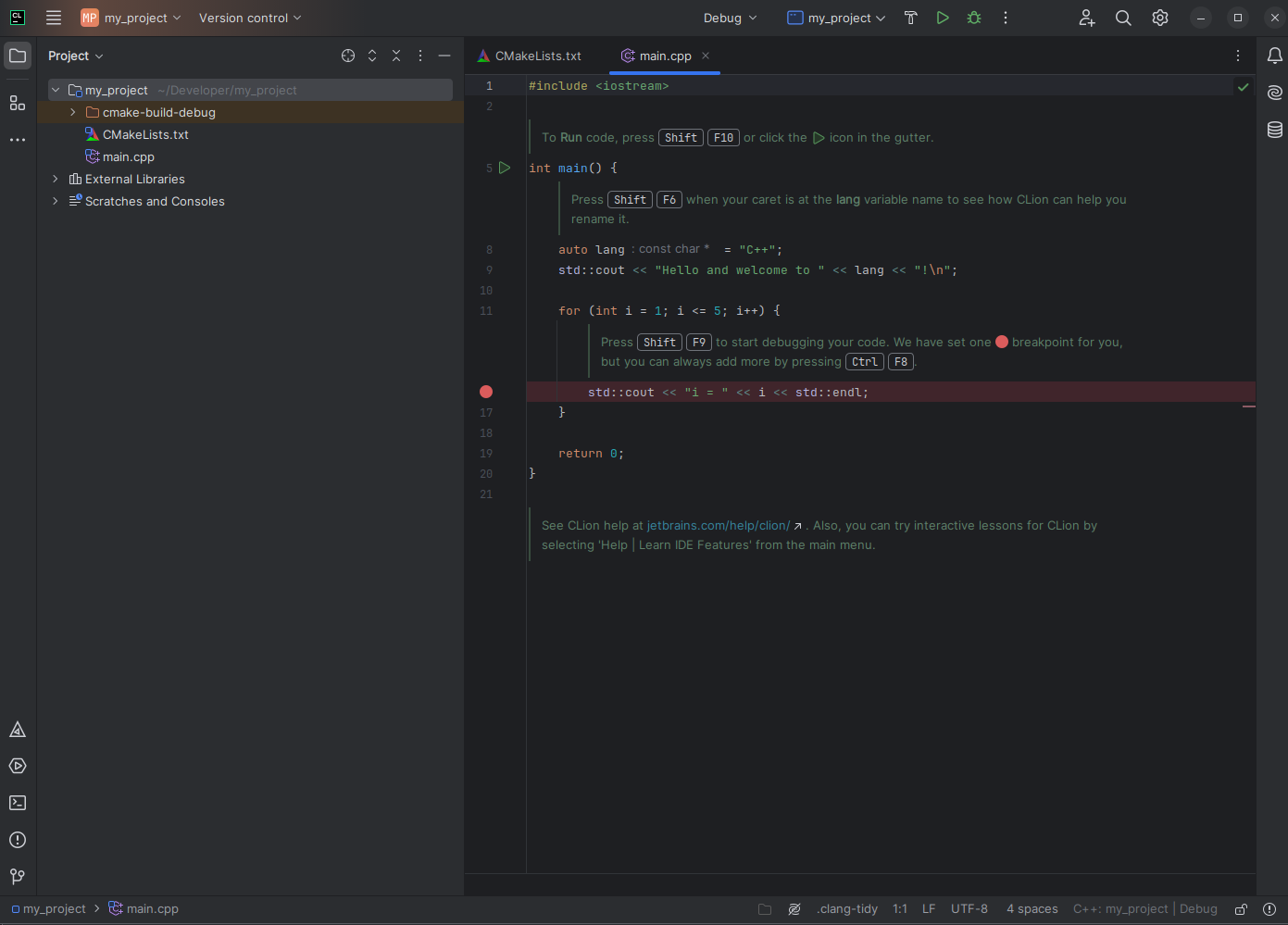The width and height of the screenshot is (1288, 925).
Task: Change LF line separator setting
Action: (929, 909)
